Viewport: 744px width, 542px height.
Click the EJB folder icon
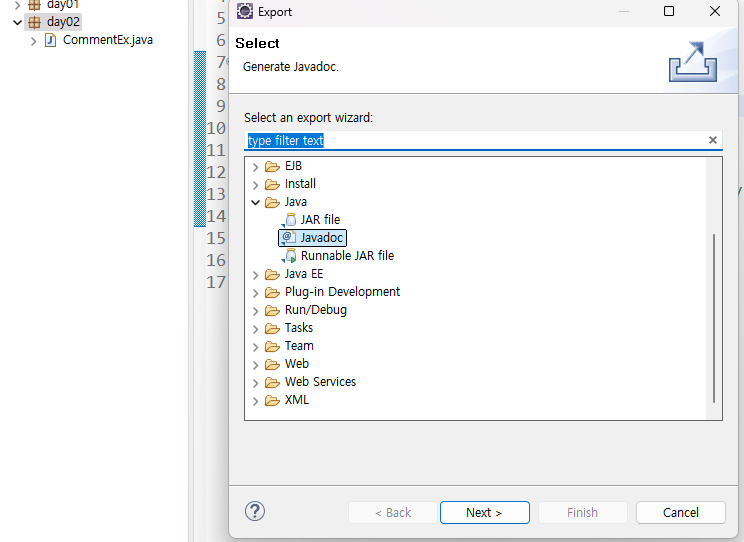point(272,166)
